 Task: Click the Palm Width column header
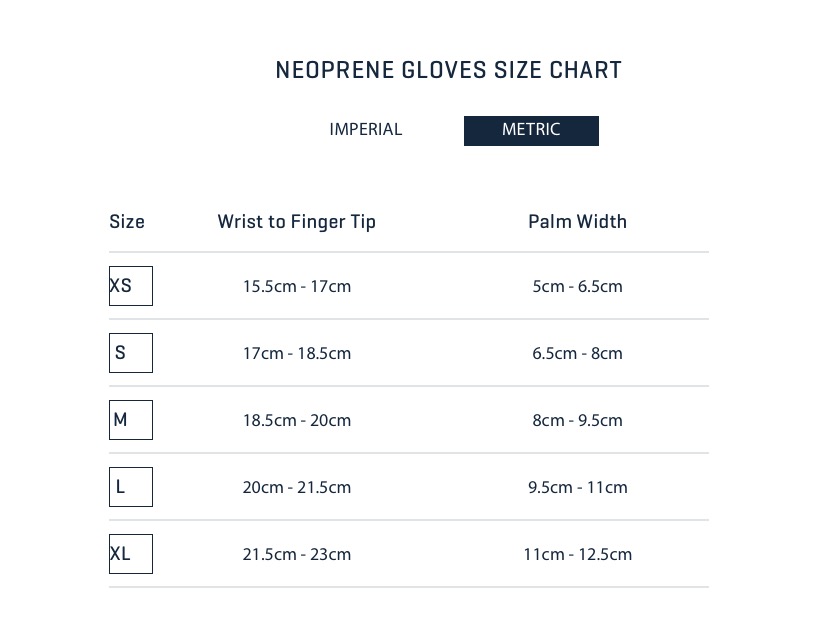pos(577,222)
